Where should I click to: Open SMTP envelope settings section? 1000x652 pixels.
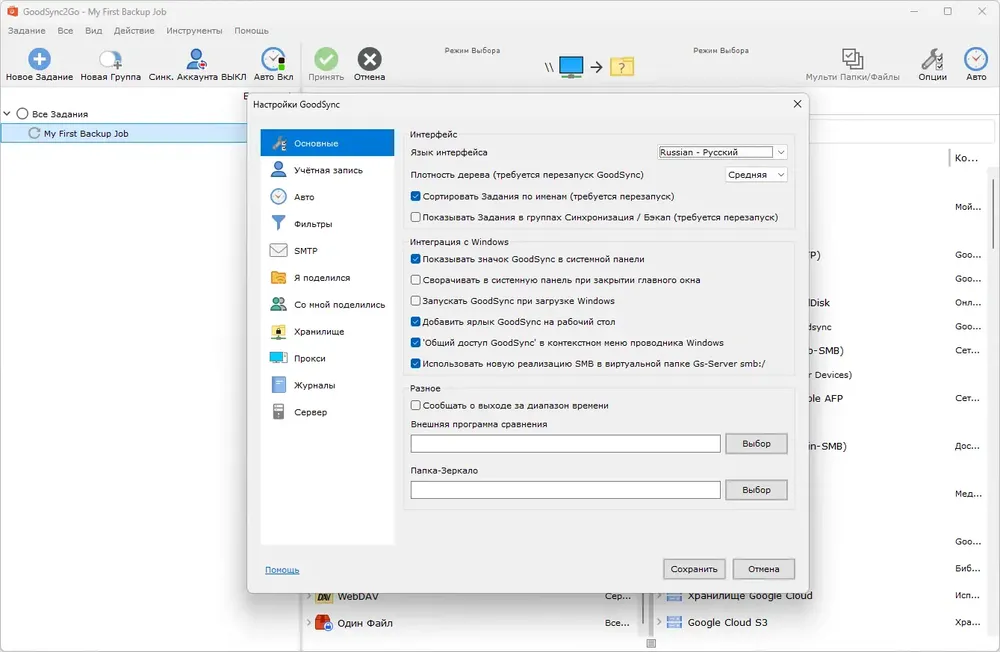click(327, 250)
